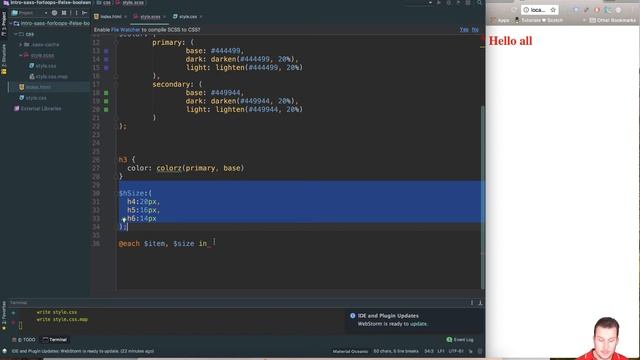Open the Apps bookmark in browser
This screenshot has width=640, height=360.
click(x=500, y=20)
